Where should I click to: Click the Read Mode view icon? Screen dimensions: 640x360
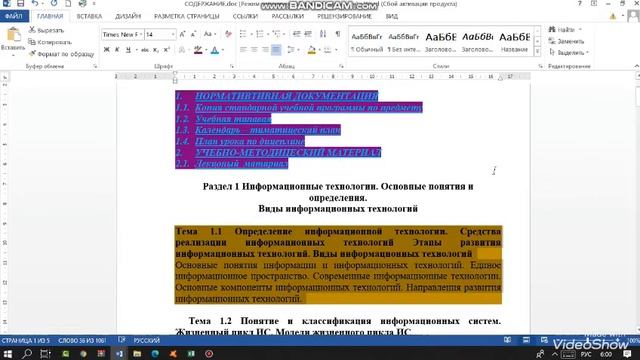click(x=507, y=340)
